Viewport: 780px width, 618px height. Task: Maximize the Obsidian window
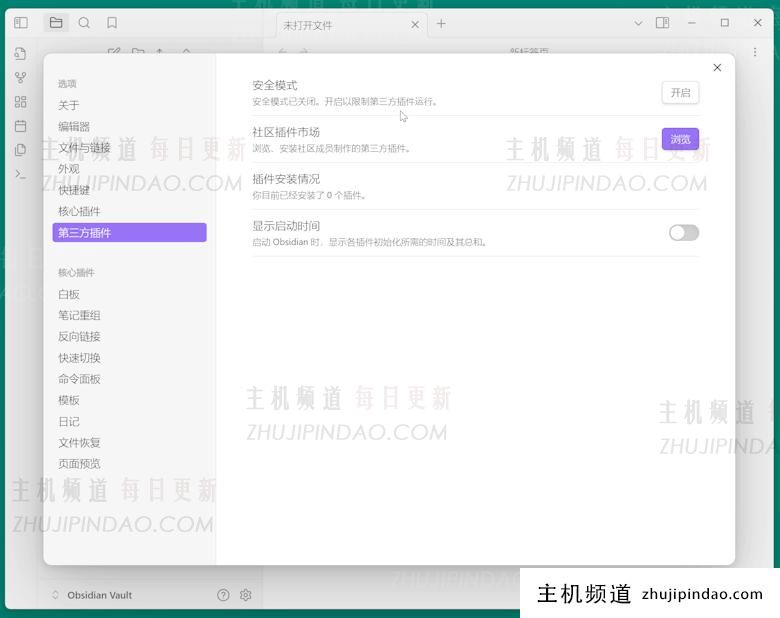(725, 23)
